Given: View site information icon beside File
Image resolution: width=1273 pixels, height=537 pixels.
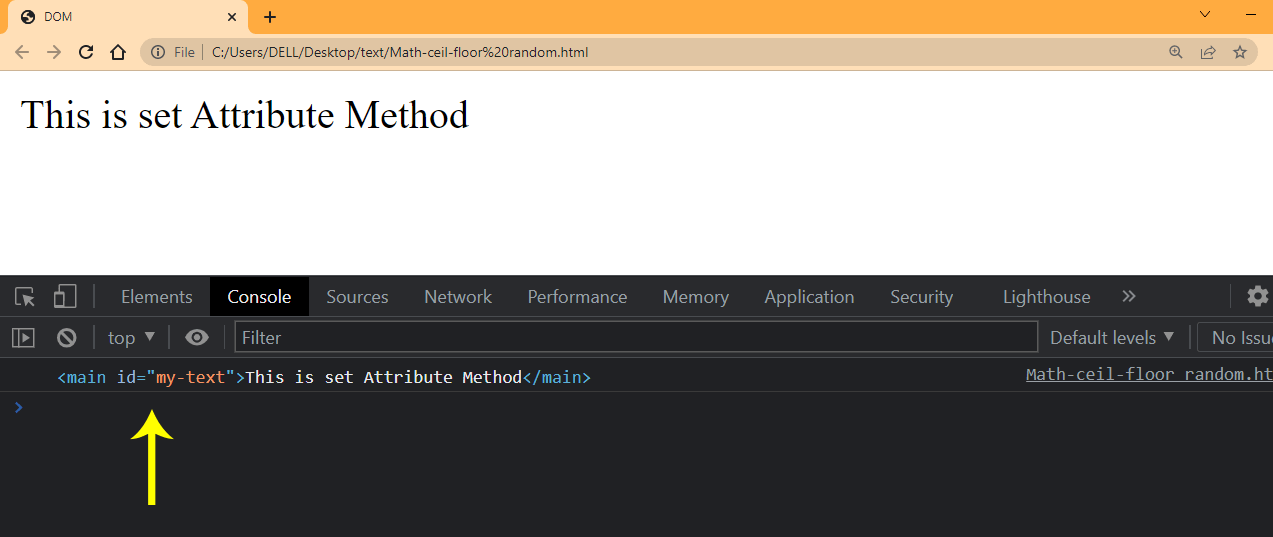Looking at the screenshot, I should (158, 52).
